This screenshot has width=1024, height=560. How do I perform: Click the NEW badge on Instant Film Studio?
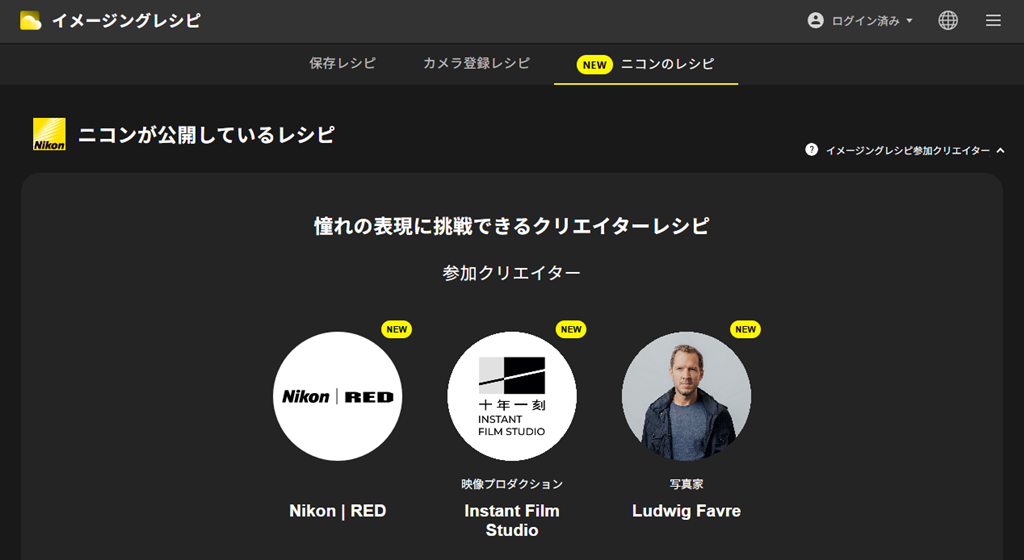(x=571, y=330)
